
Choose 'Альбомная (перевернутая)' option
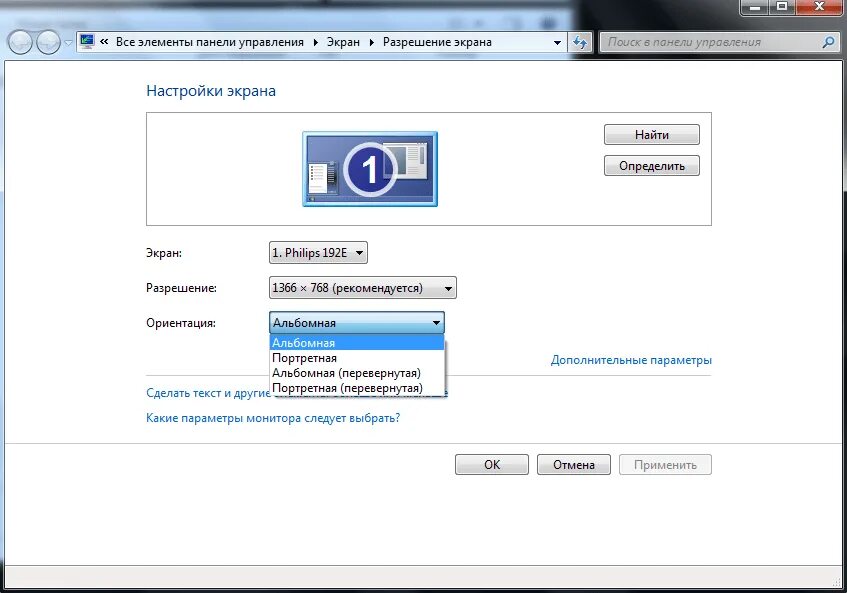[357, 373]
